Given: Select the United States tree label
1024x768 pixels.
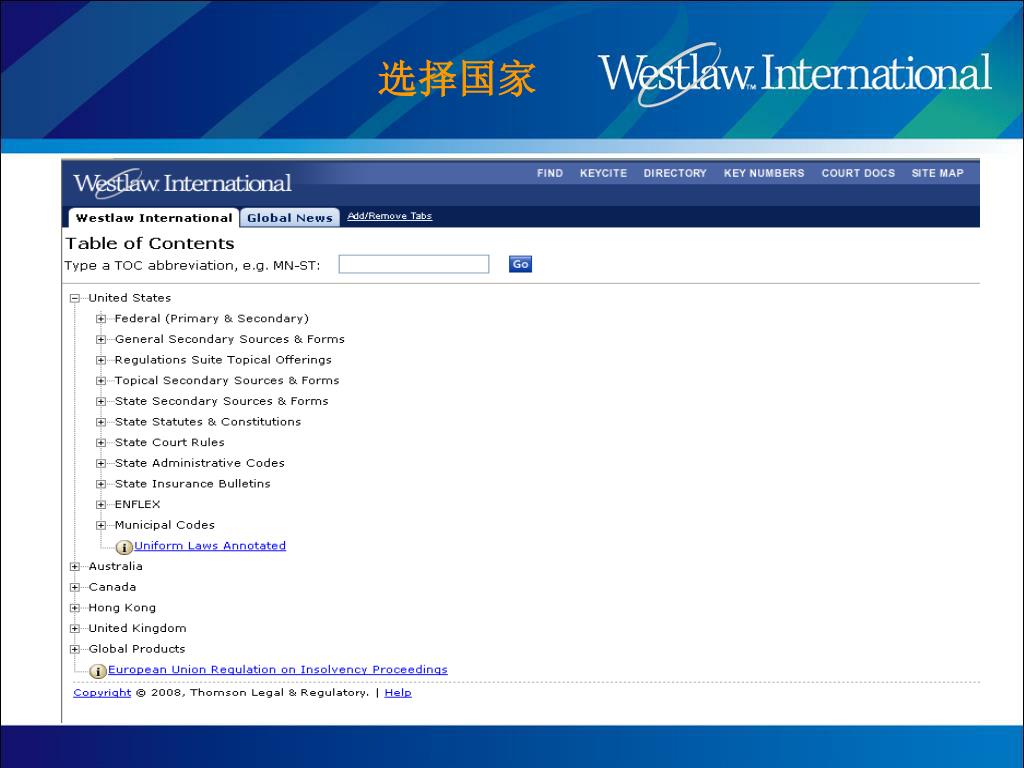Looking at the screenshot, I should (x=130, y=298).
